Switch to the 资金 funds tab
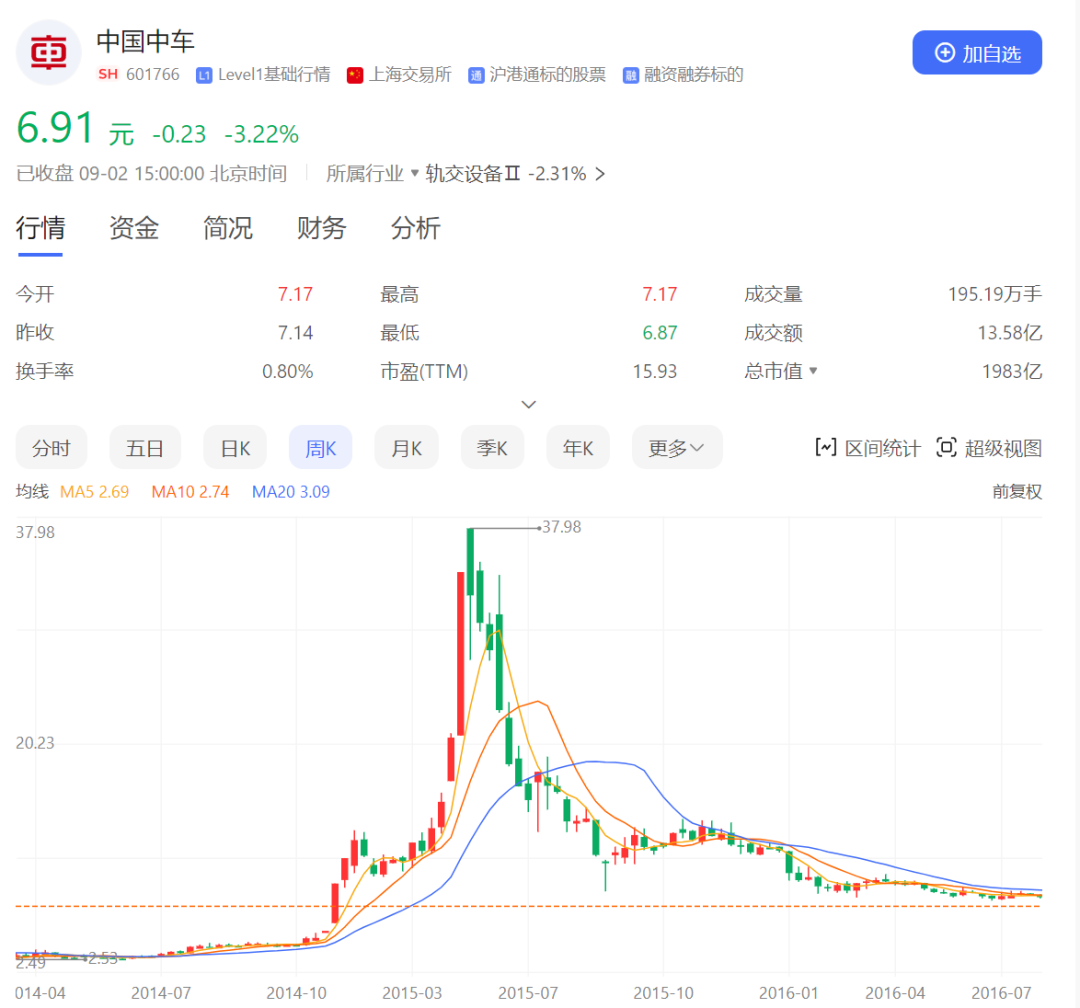This screenshot has height=1008, width=1080. [134, 229]
